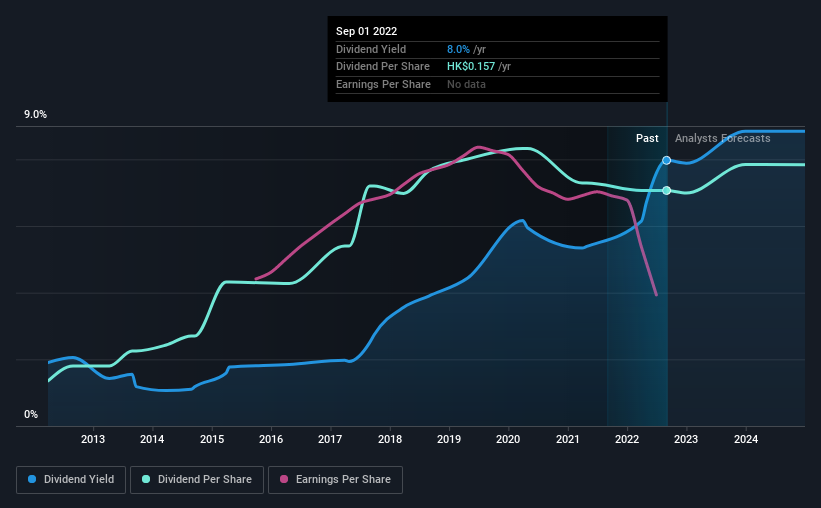The height and width of the screenshot is (508, 821).
Task: Toggle the Earnings Per Share legend button
Action: 335,480
